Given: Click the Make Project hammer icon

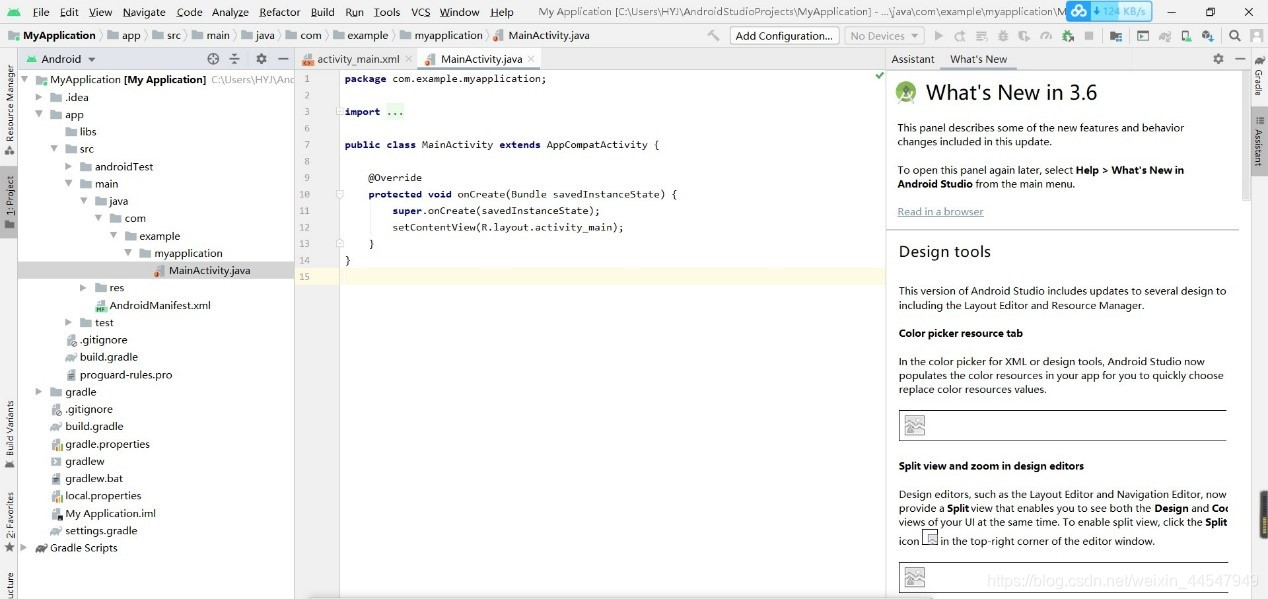Looking at the screenshot, I should click(713, 36).
